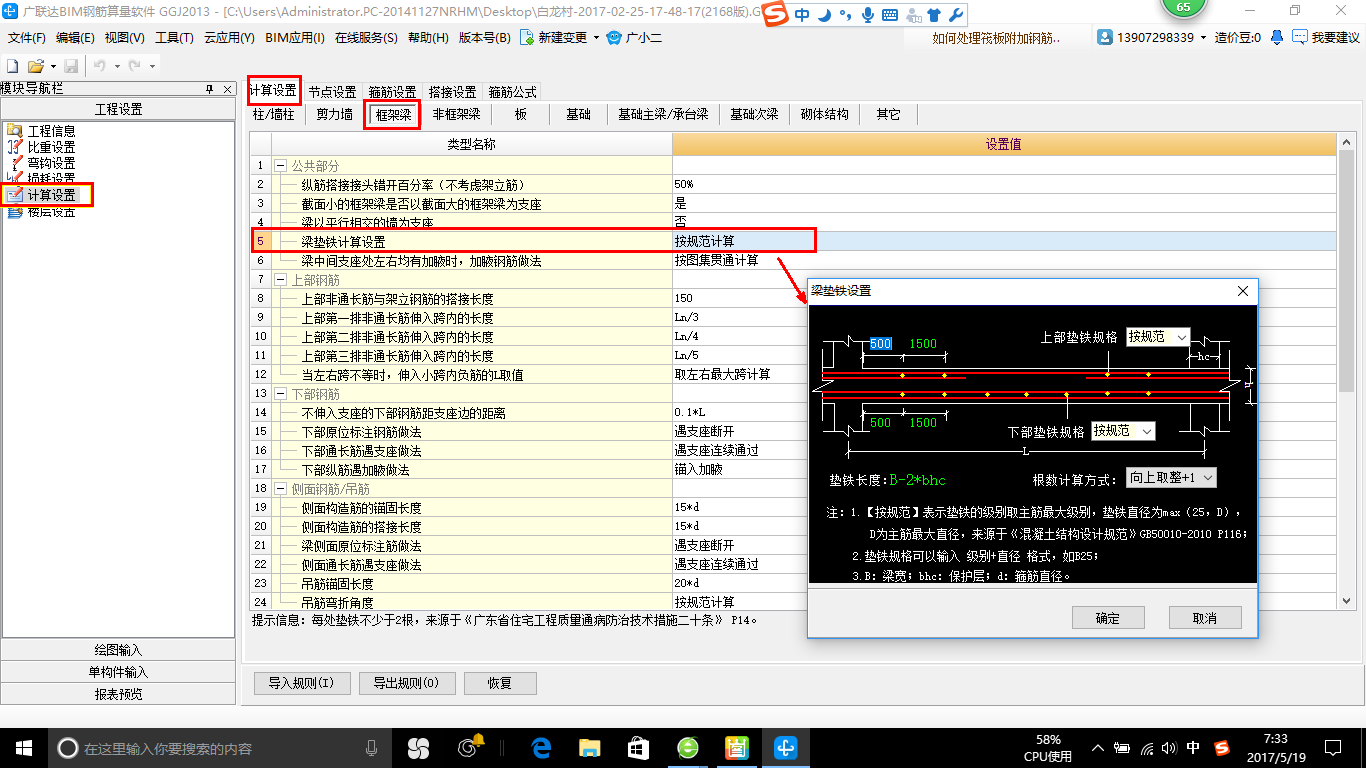Click the 导入规则(I) button
This screenshot has width=1366, height=768.
click(302, 684)
